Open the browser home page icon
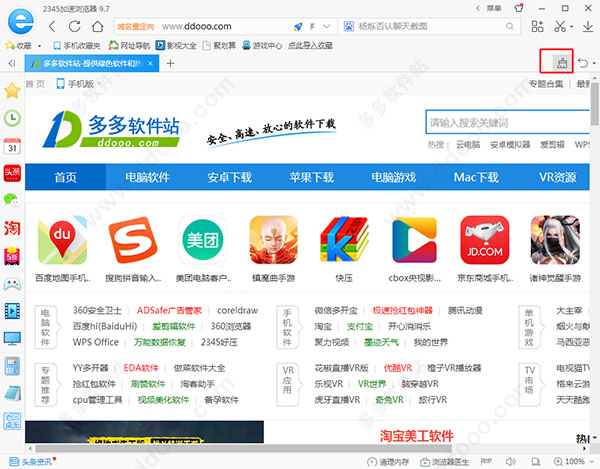Image resolution: width=600 pixels, height=469 pixels. point(98,26)
